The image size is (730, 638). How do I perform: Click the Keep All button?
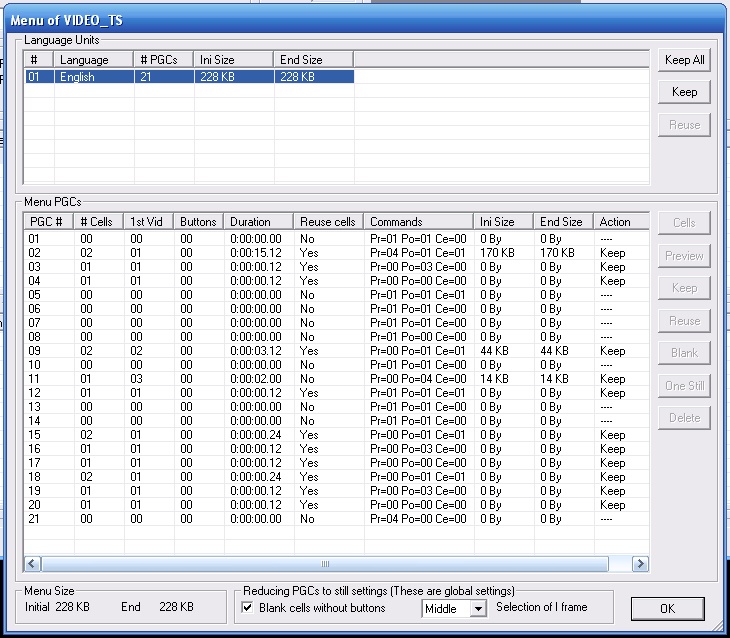pyautogui.click(x=684, y=60)
